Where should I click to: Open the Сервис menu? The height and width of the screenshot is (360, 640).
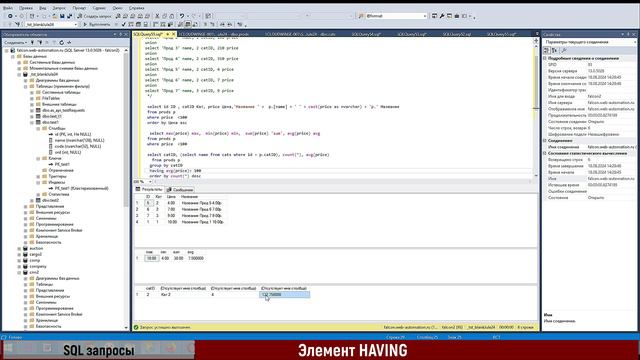coord(99,7)
